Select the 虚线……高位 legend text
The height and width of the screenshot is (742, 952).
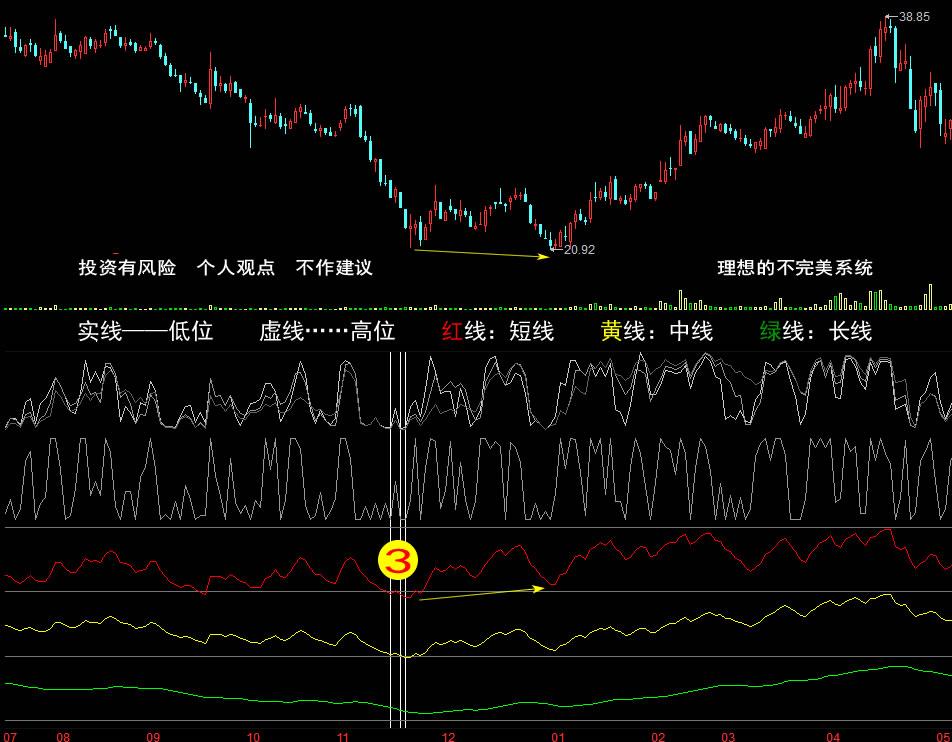(x=327, y=332)
